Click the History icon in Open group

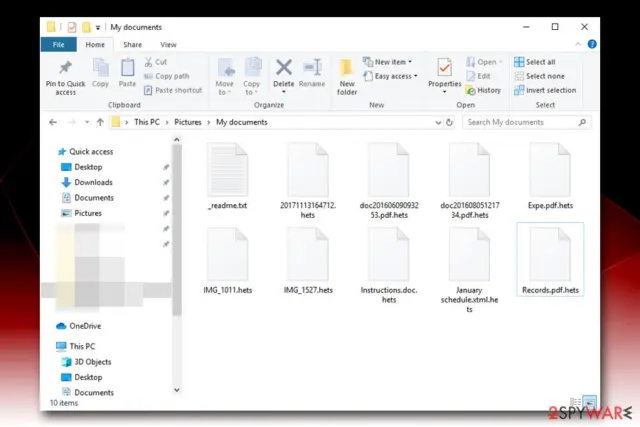coord(483,90)
